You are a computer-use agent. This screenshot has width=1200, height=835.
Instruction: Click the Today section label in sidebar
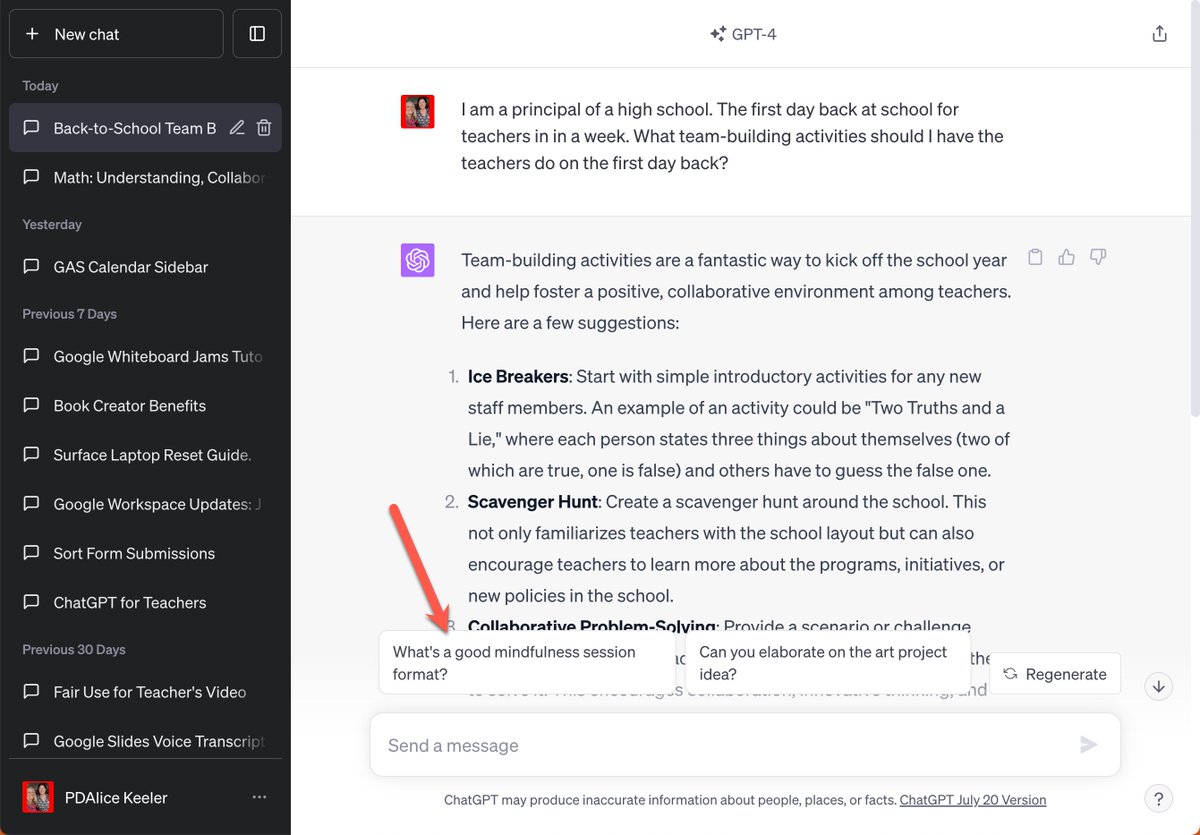tap(40, 86)
